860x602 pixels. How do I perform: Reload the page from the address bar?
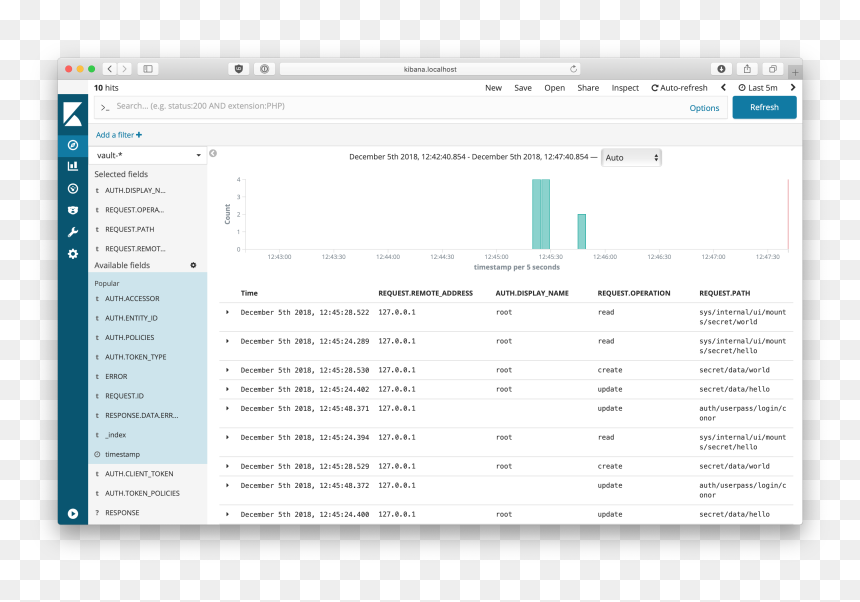(573, 69)
